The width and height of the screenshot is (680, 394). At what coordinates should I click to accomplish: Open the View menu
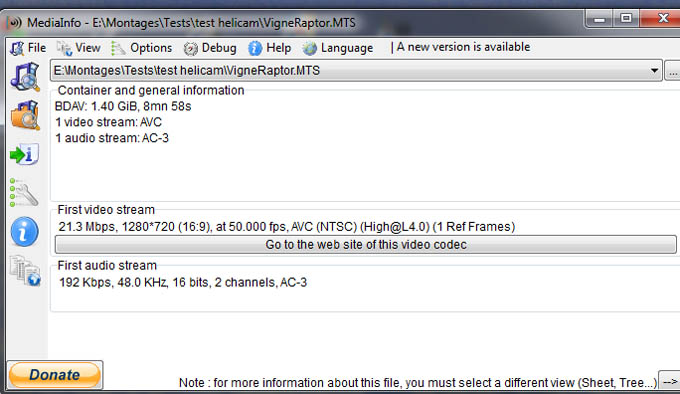point(79,48)
